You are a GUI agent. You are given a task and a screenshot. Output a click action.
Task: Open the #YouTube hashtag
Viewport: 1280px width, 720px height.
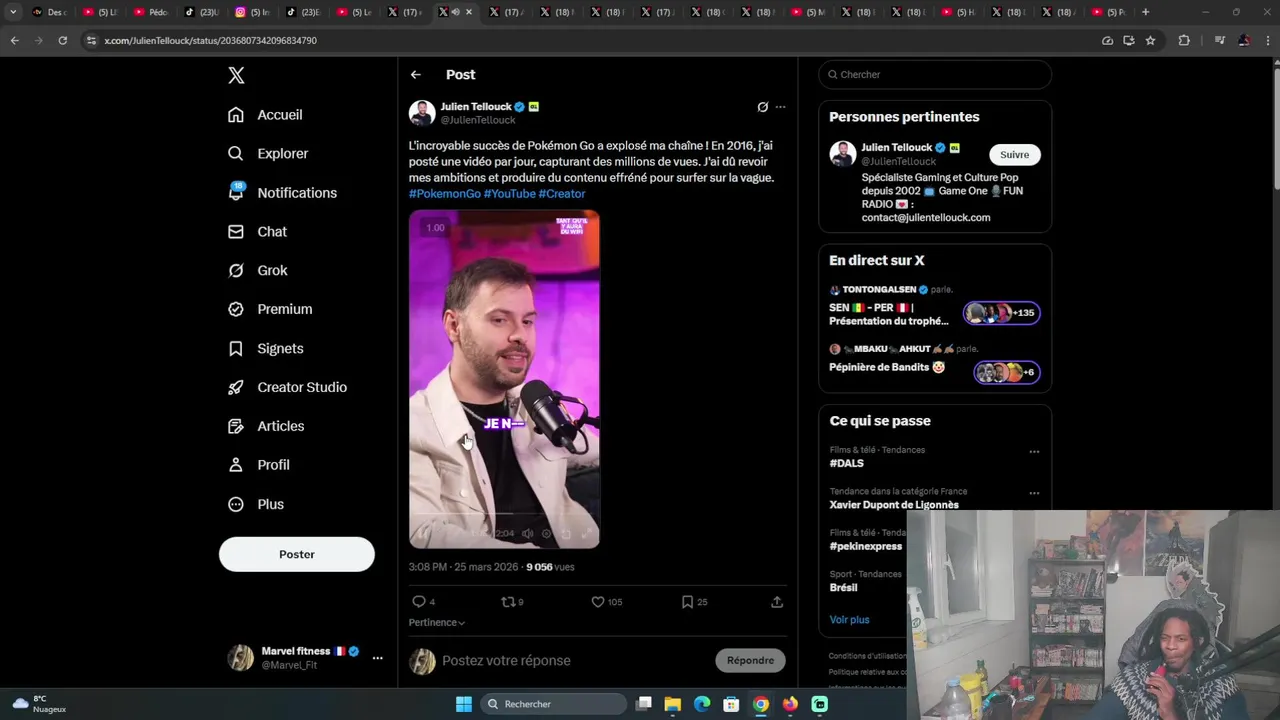tap(510, 194)
